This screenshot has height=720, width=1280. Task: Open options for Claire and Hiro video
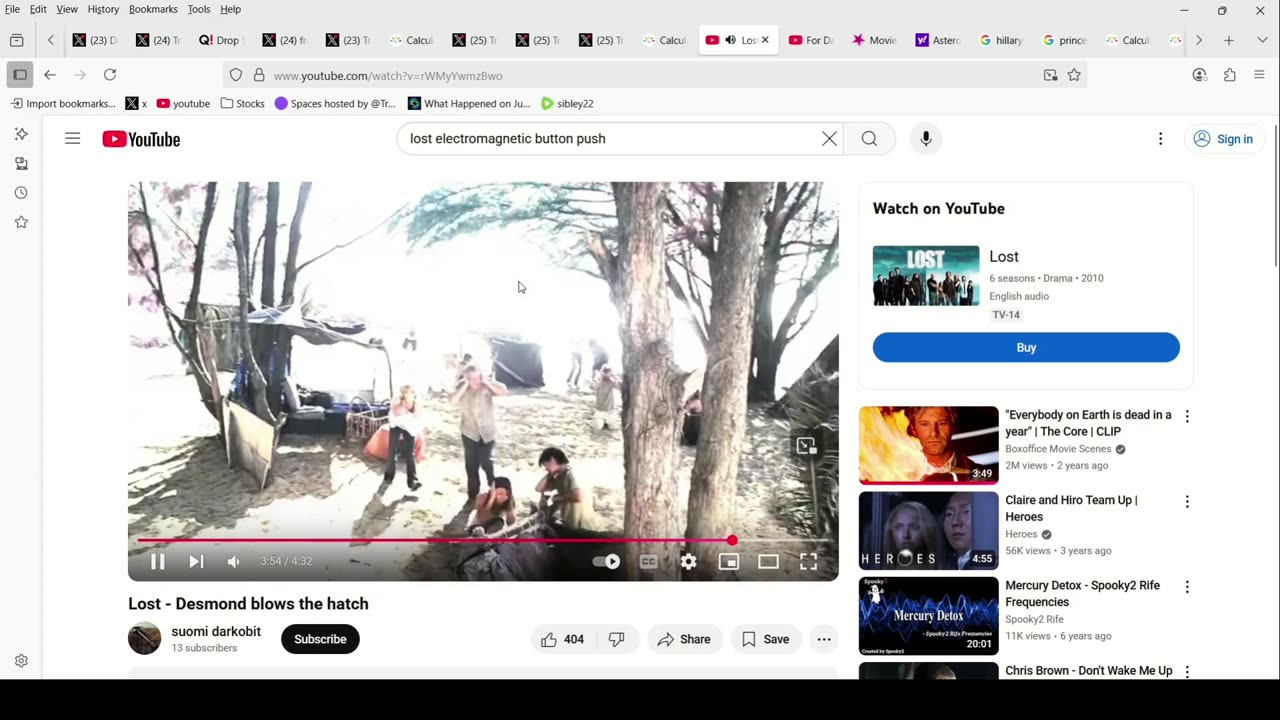point(1187,501)
